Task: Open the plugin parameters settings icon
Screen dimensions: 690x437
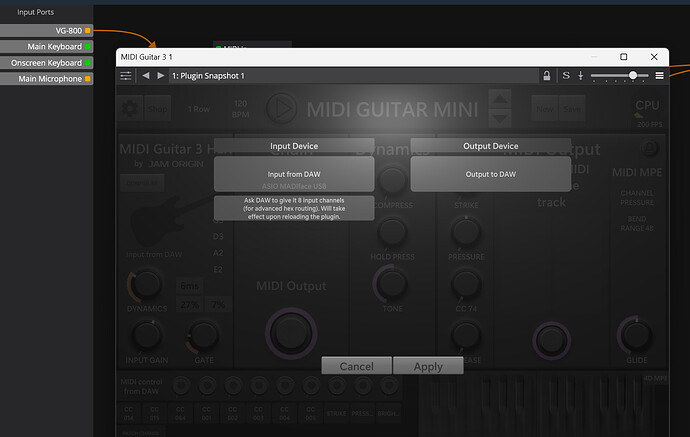Action: click(x=126, y=76)
